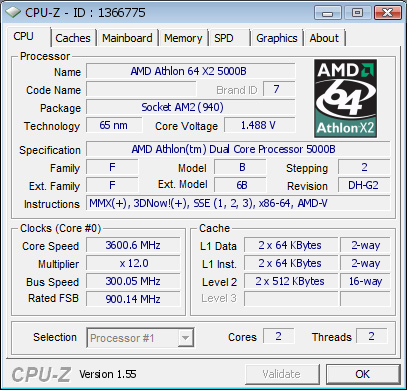
Task: Click the CPU-Z logo in footer
Action: 41,374
